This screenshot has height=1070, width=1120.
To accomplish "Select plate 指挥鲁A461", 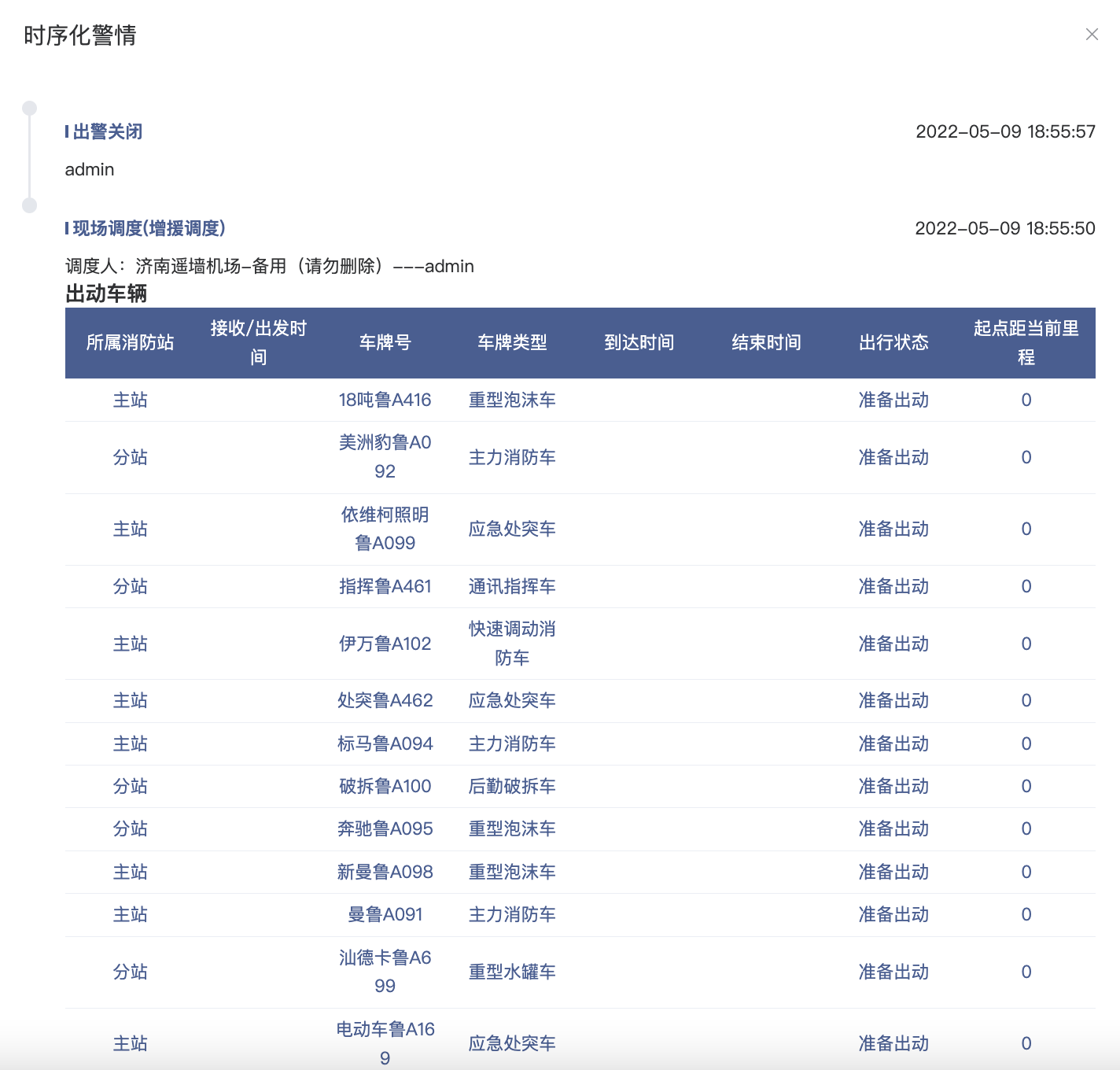I will [x=385, y=586].
